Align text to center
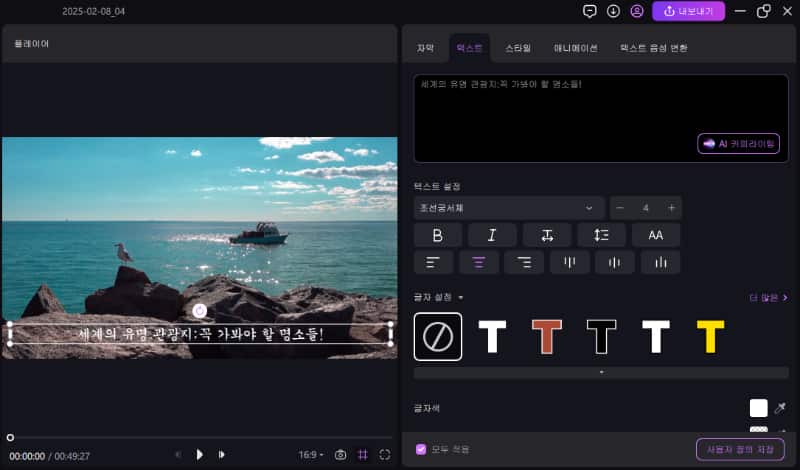800x470 pixels. pyautogui.click(x=478, y=262)
